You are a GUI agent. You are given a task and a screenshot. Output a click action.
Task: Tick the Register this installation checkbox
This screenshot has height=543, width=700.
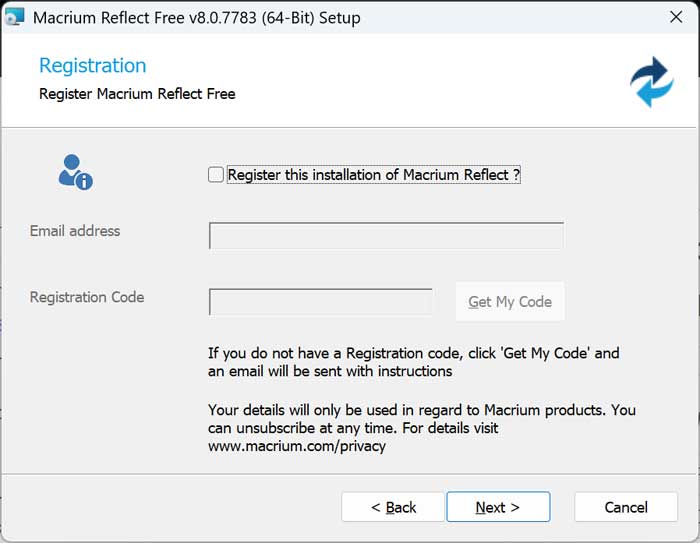(x=216, y=175)
